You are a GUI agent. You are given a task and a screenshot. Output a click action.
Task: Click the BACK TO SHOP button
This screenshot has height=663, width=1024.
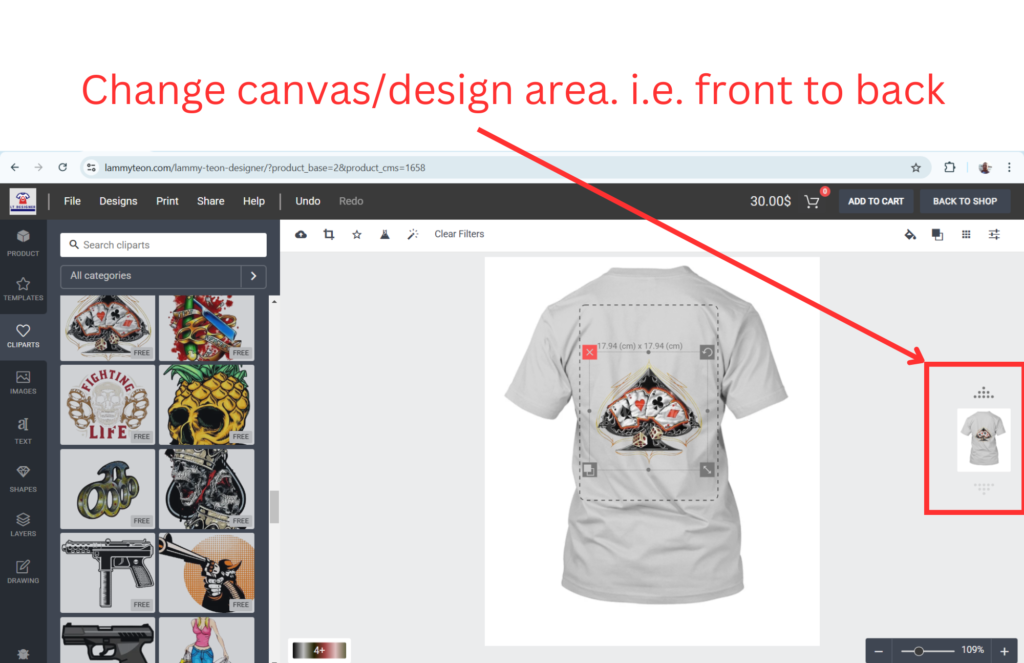point(965,201)
